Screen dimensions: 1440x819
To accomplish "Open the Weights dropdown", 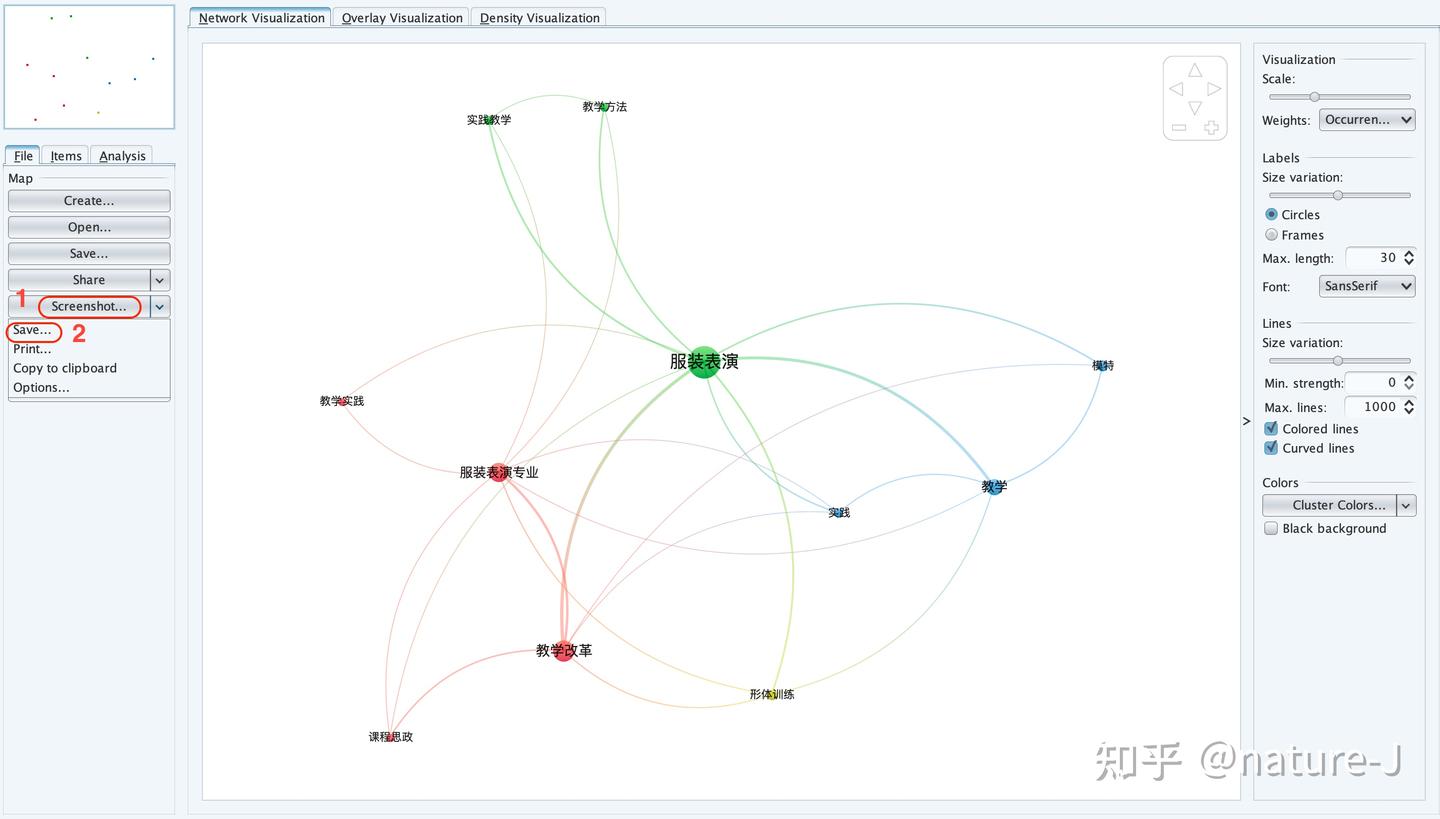I will click(1367, 120).
